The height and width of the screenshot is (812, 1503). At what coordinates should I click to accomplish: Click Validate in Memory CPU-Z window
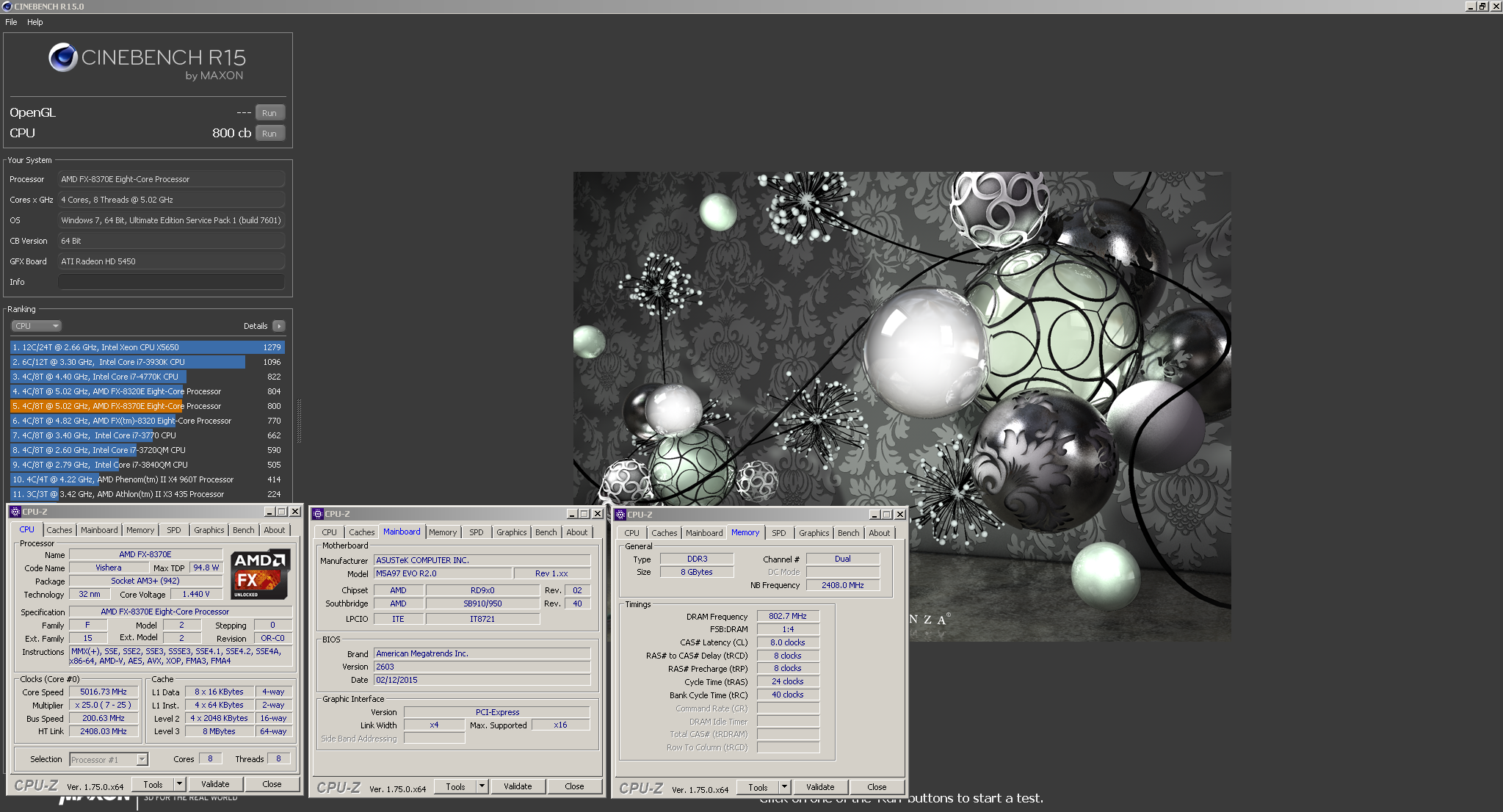[x=820, y=787]
